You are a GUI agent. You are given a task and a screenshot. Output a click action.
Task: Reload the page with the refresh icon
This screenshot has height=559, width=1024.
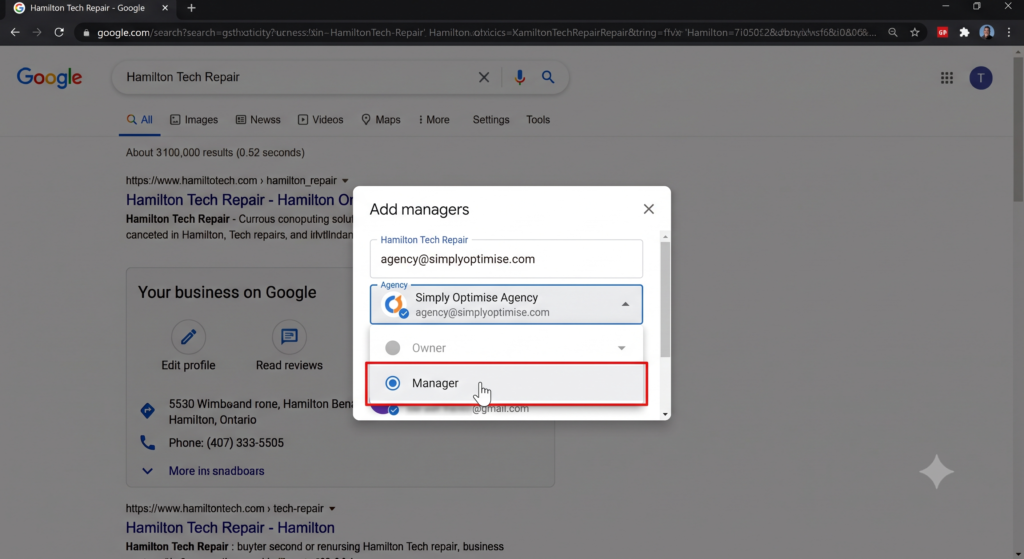pos(59,32)
